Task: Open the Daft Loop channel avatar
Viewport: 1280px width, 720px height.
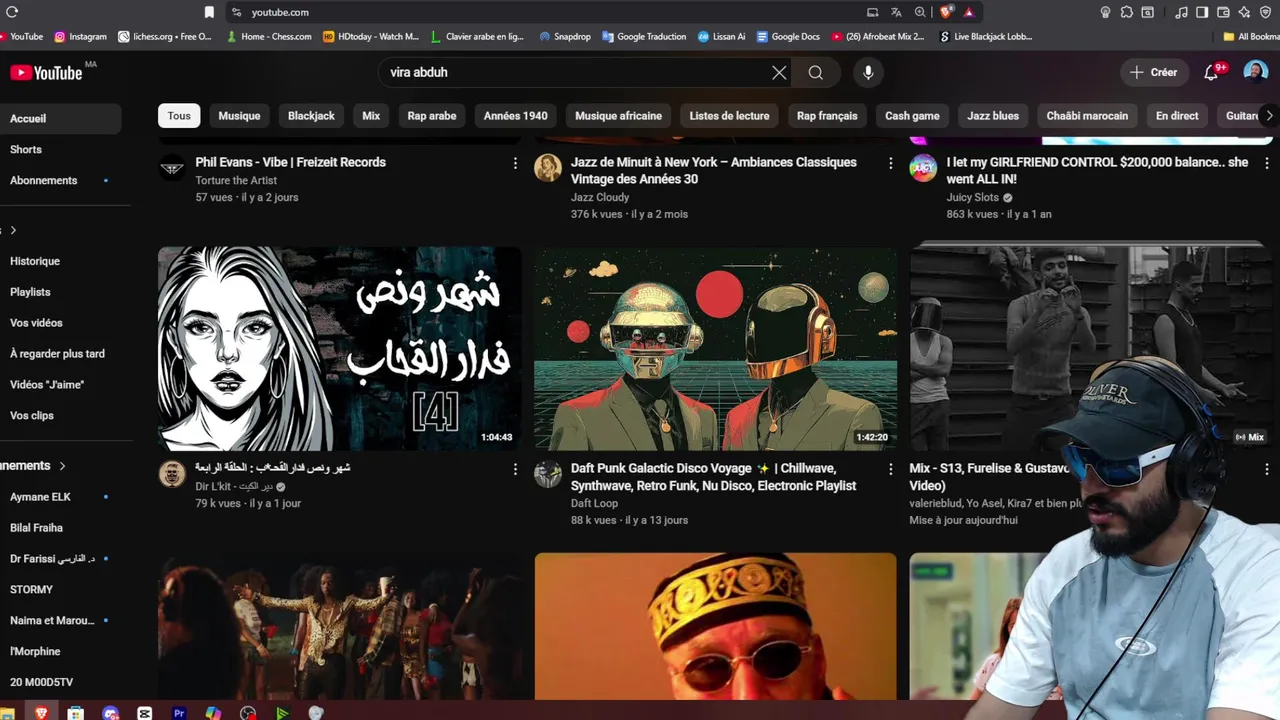Action: pyautogui.click(x=548, y=474)
